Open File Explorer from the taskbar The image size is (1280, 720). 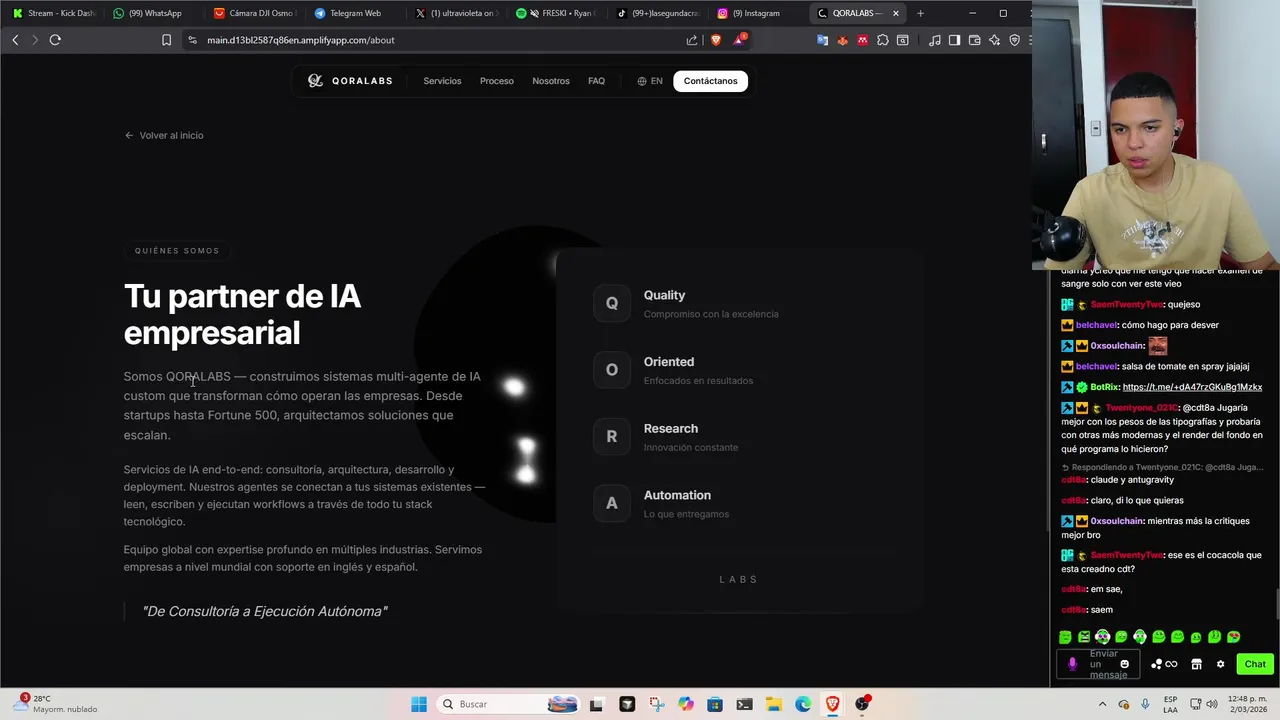[x=774, y=704]
